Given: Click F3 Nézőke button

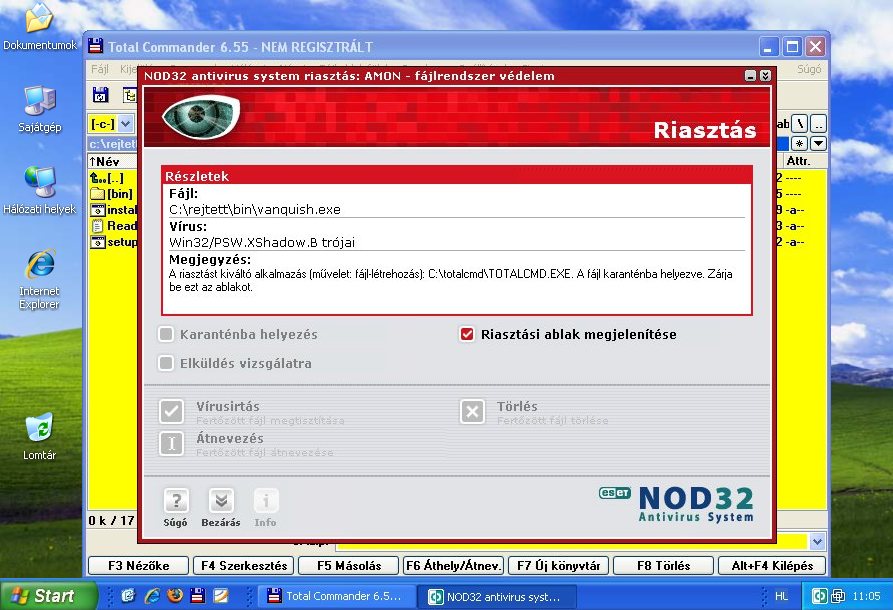Looking at the screenshot, I should (138, 566).
